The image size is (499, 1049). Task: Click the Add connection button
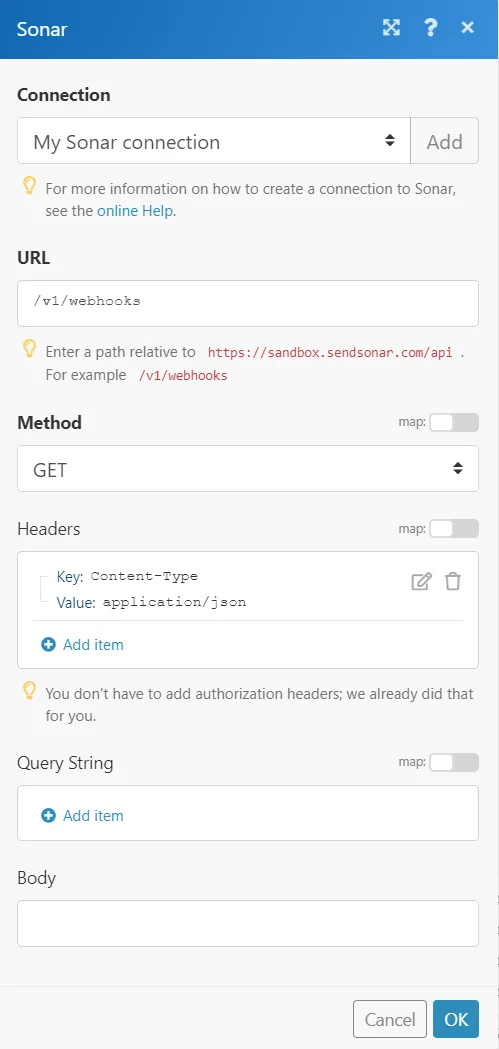(x=445, y=140)
